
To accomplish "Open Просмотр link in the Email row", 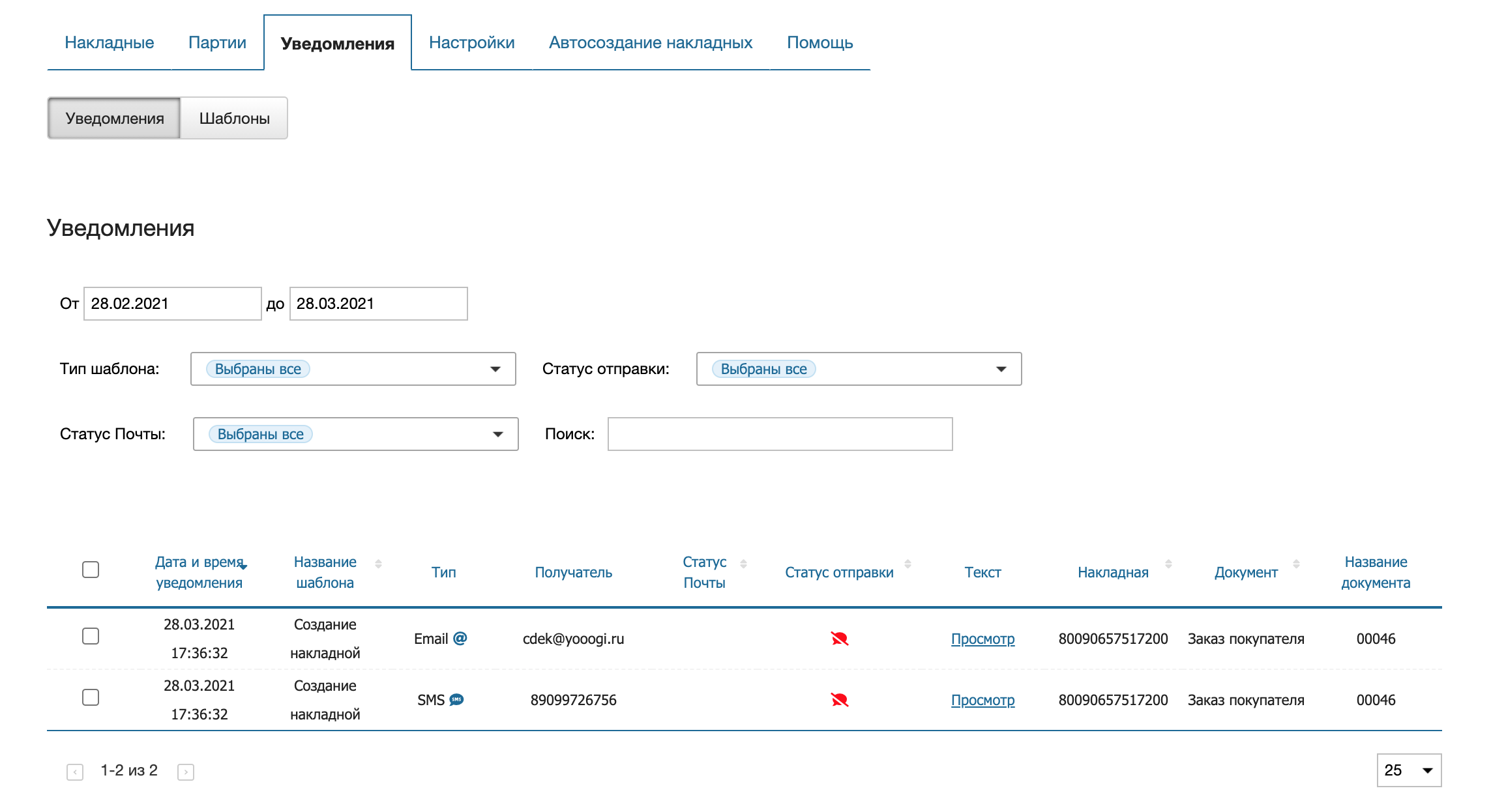I will point(982,639).
